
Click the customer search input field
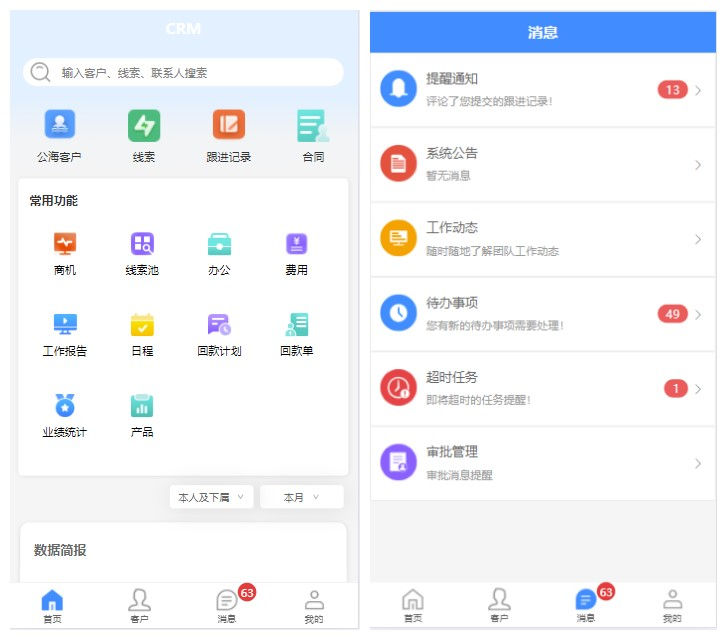183,72
